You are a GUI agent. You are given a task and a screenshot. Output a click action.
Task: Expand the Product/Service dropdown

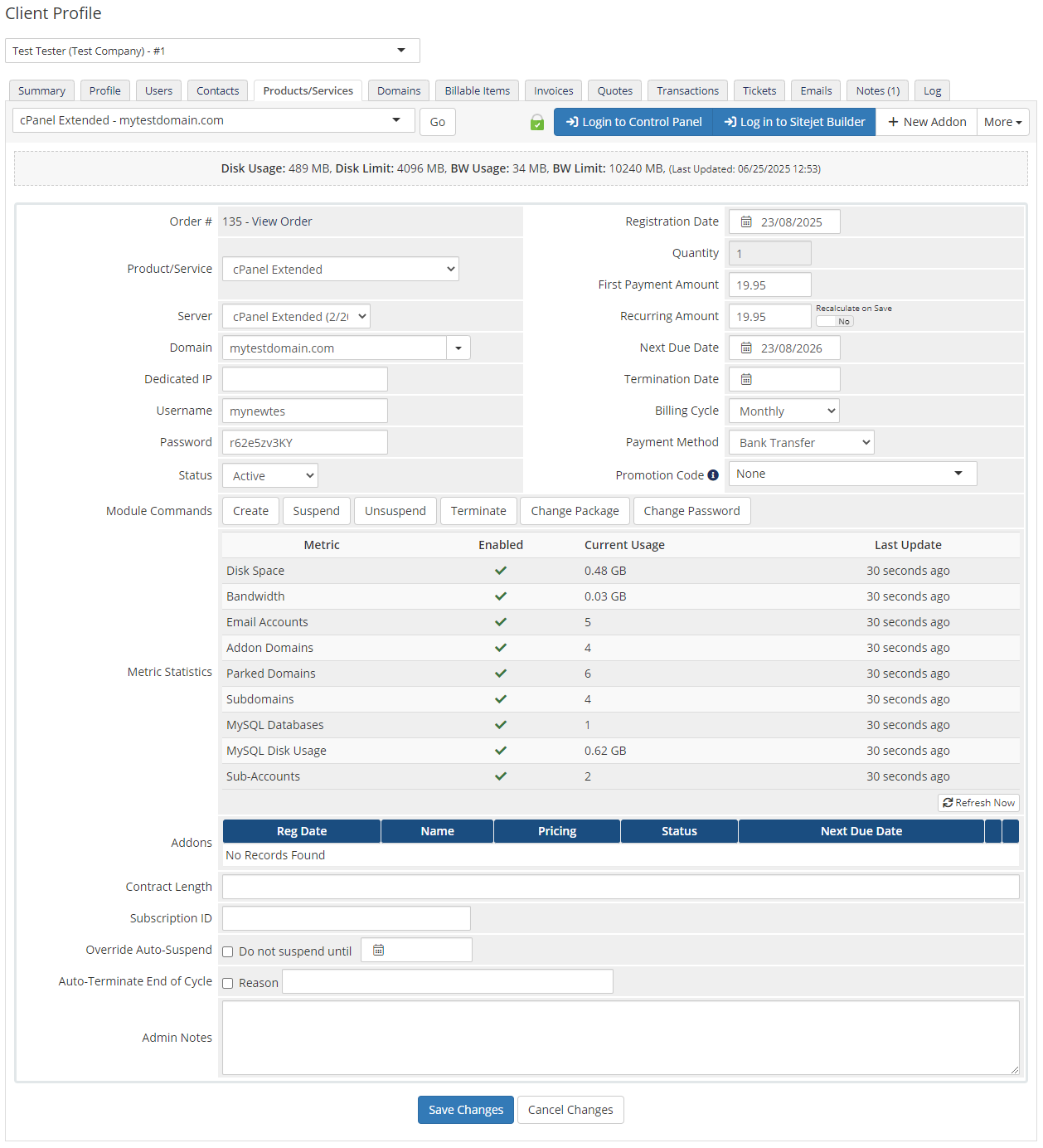pos(340,269)
